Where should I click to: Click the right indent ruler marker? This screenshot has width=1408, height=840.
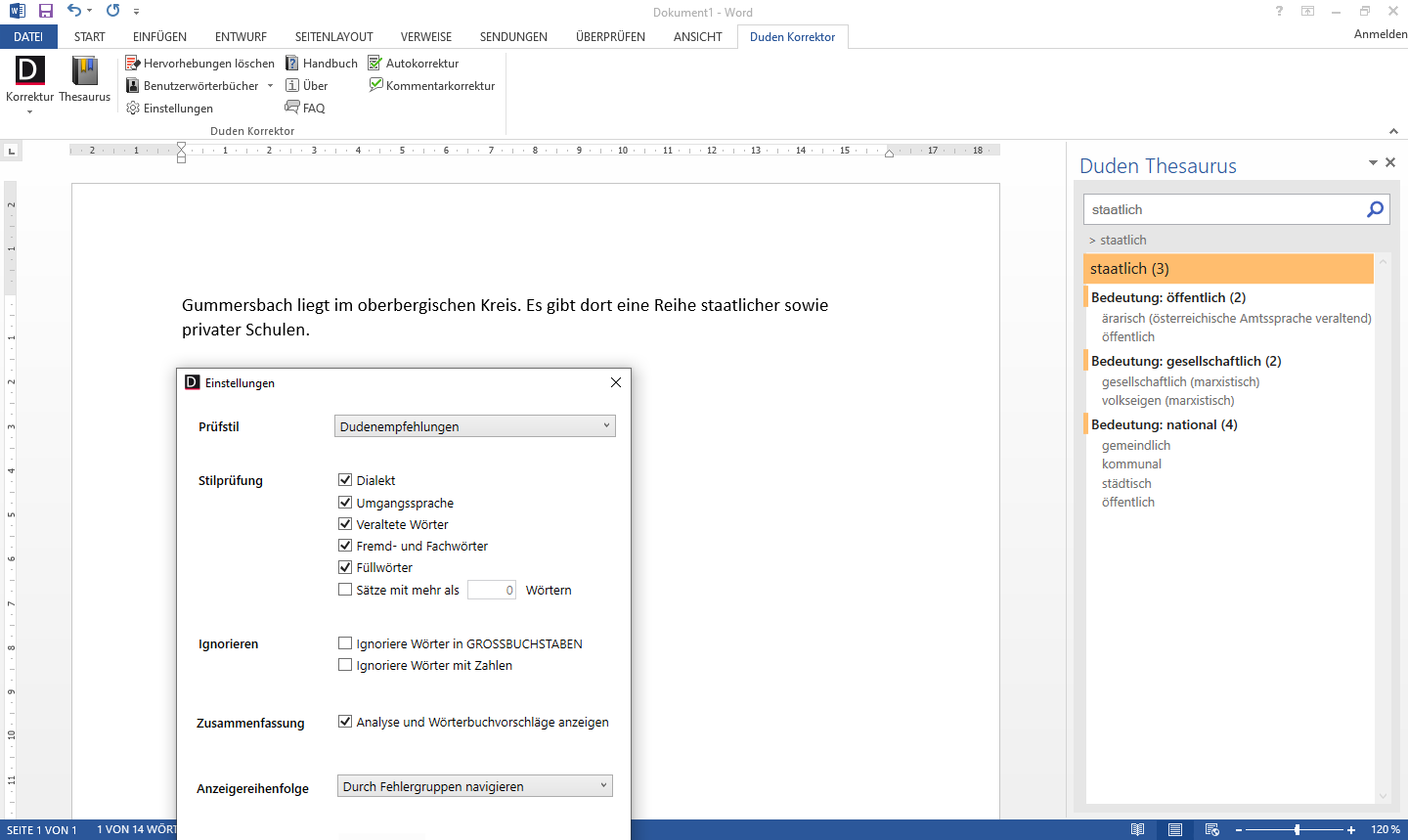pyautogui.click(x=889, y=154)
